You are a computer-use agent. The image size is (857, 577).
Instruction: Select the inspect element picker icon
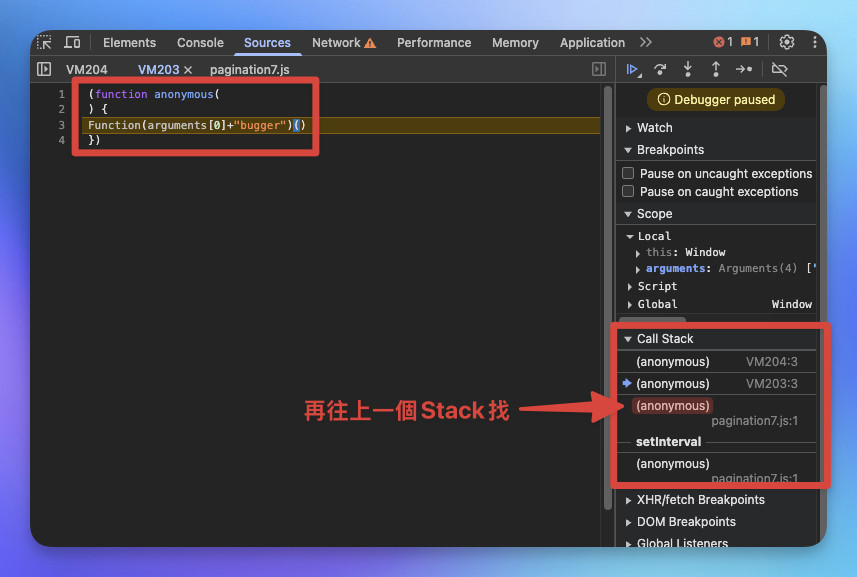pyautogui.click(x=44, y=42)
